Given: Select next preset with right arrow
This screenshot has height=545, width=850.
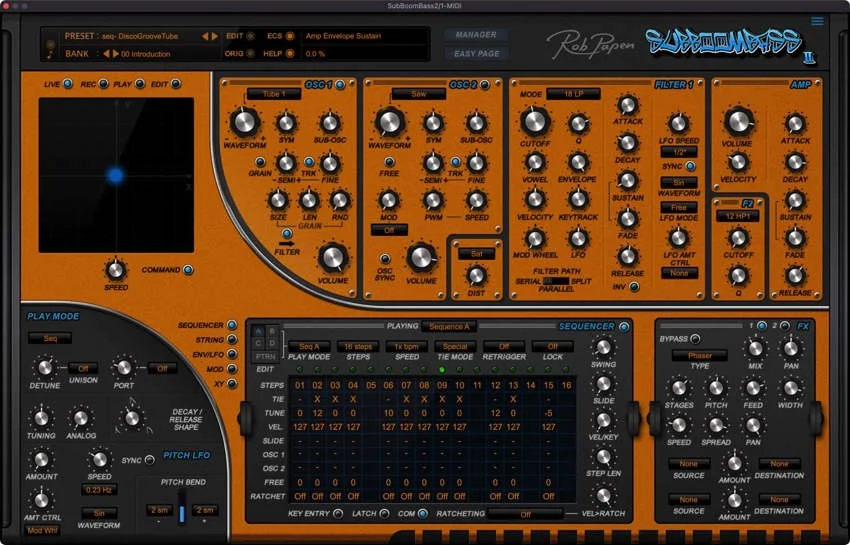Looking at the screenshot, I should [215, 36].
